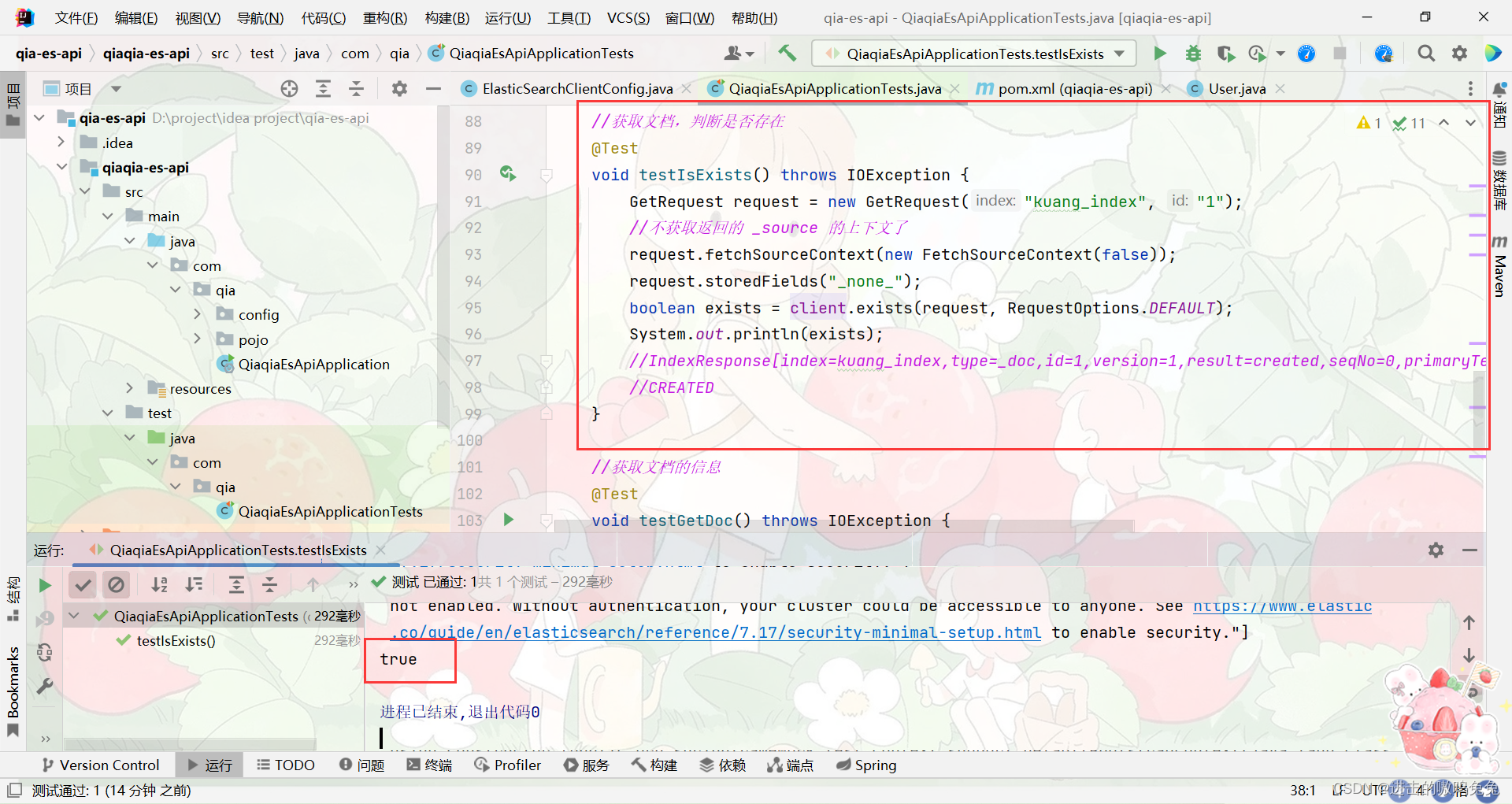Open the 构建(B) menu

tap(447, 17)
